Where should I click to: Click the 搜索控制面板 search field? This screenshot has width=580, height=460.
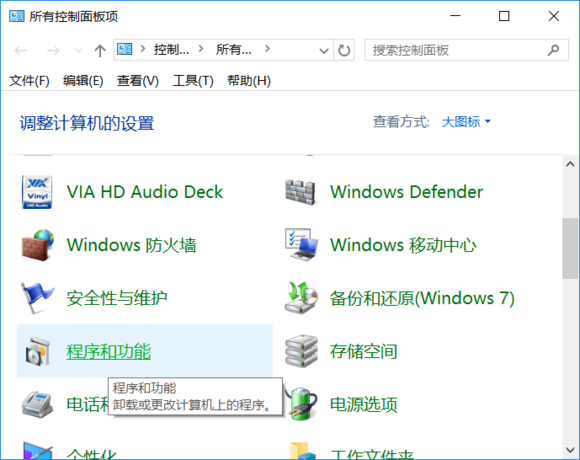pyautogui.click(x=466, y=50)
